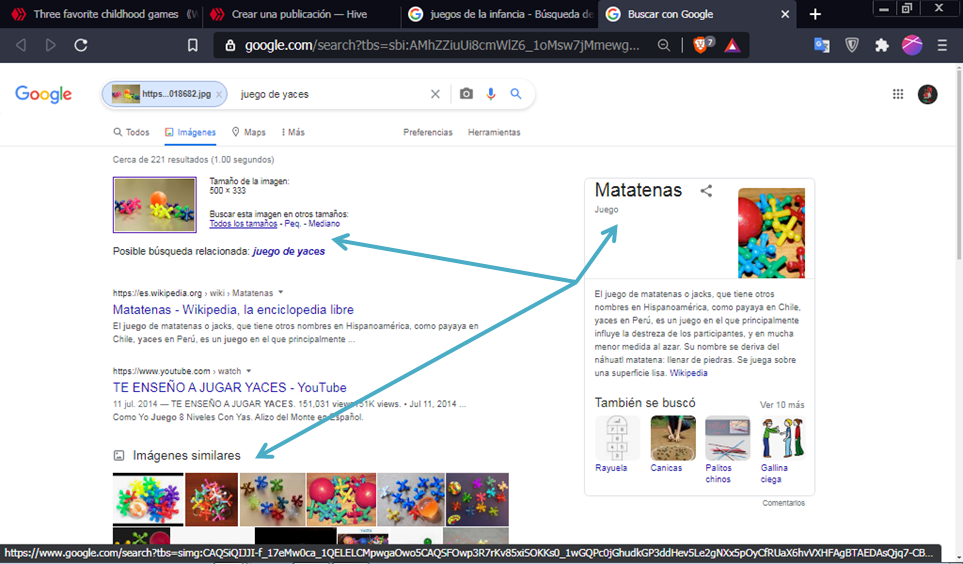Open the Matatenas knowledge panel photo

(771, 233)
